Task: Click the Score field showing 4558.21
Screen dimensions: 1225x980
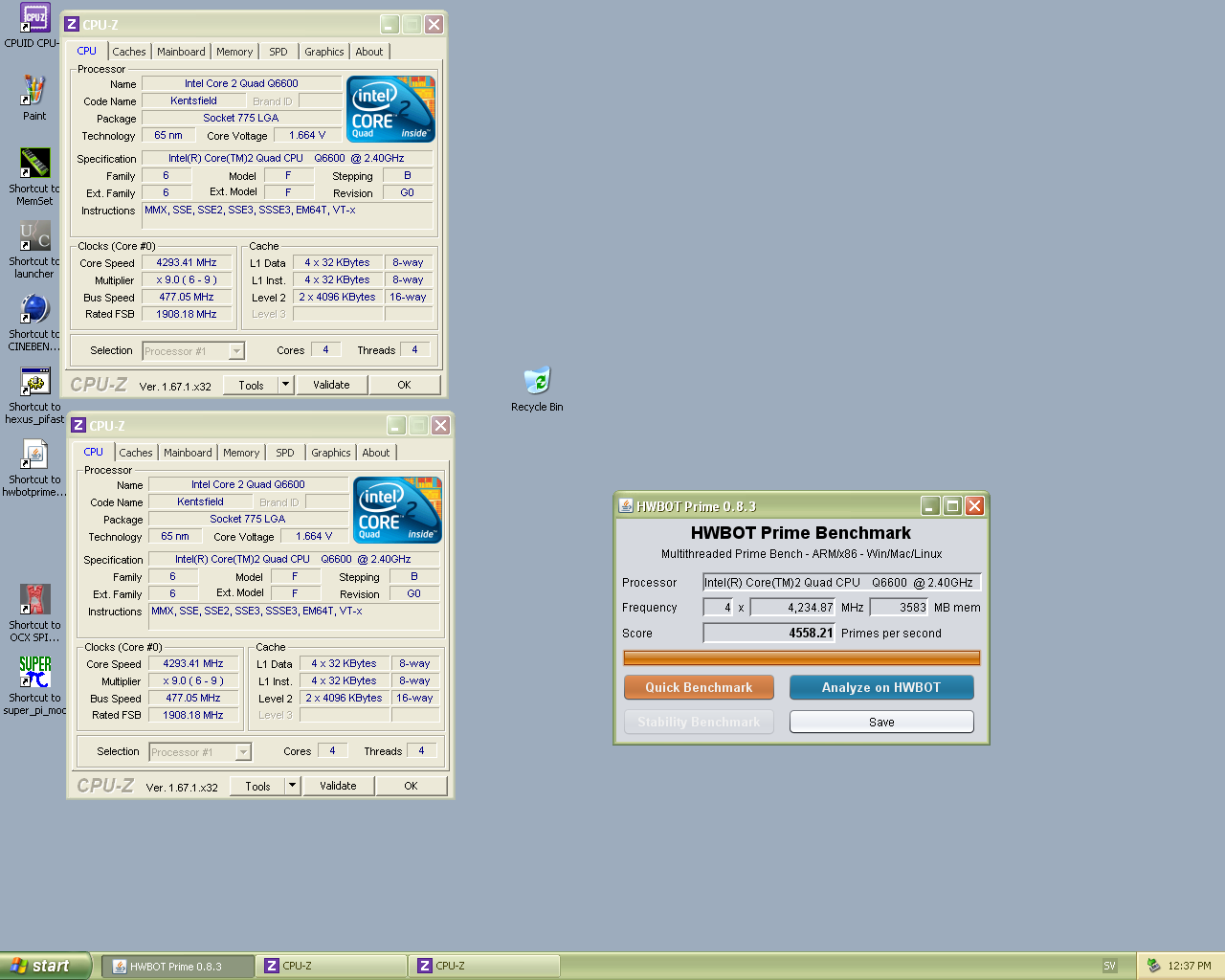Action: click(x=769, y=633)
